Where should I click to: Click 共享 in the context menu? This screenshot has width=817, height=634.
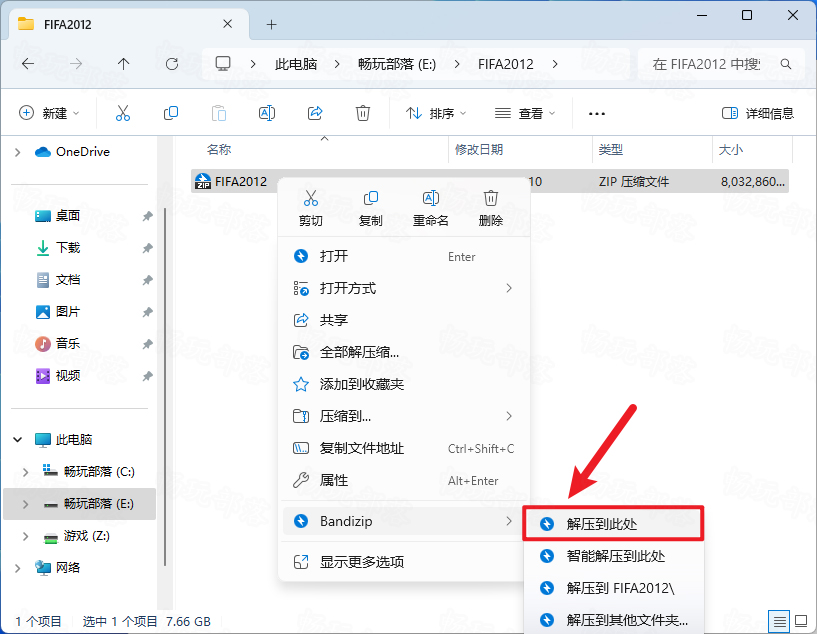pos(404,320)
